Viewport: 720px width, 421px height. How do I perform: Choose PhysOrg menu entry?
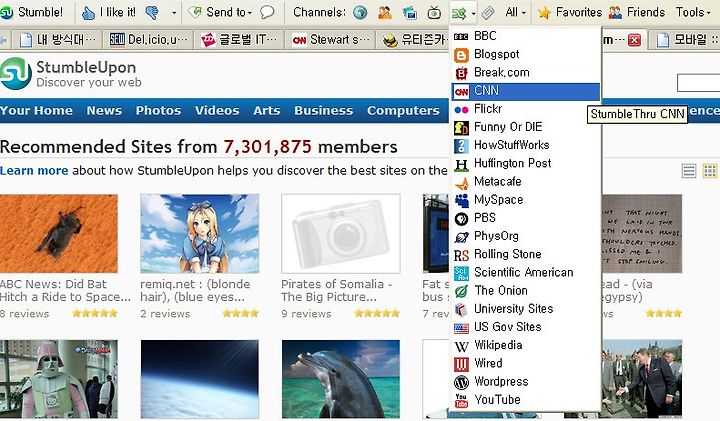point(526,236)
